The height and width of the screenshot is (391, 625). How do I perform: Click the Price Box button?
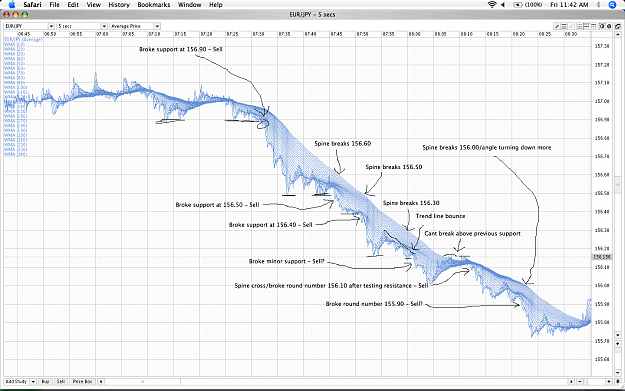83,381
